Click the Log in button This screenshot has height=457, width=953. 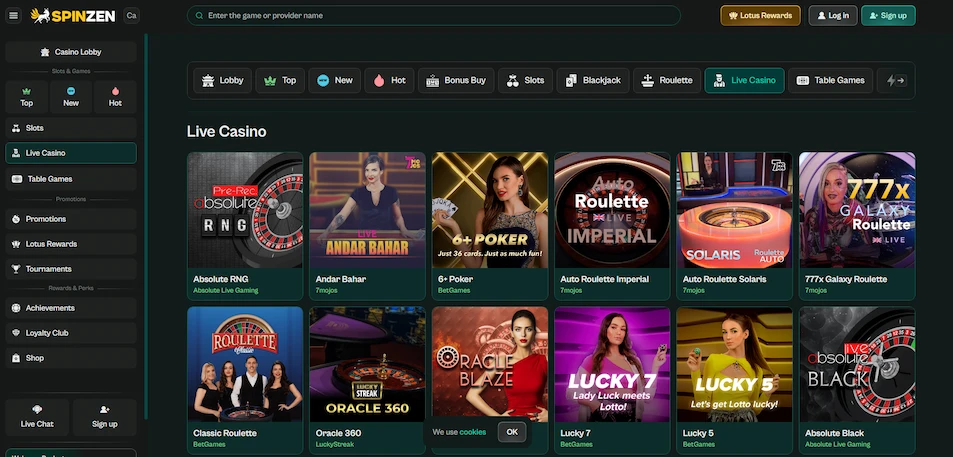pyautogui.click(x=833, y=16)
